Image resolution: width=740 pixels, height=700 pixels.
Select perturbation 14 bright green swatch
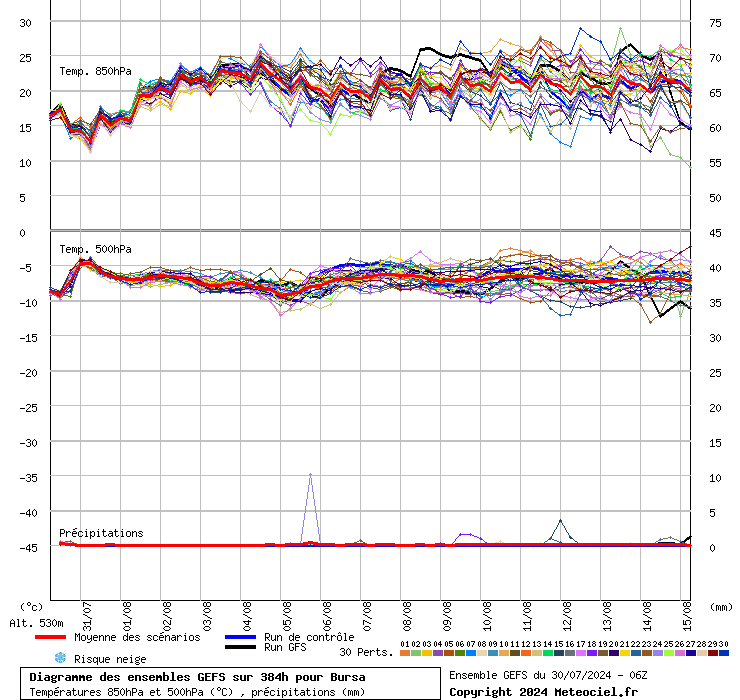pyautogui.click(x=547, y=653)
